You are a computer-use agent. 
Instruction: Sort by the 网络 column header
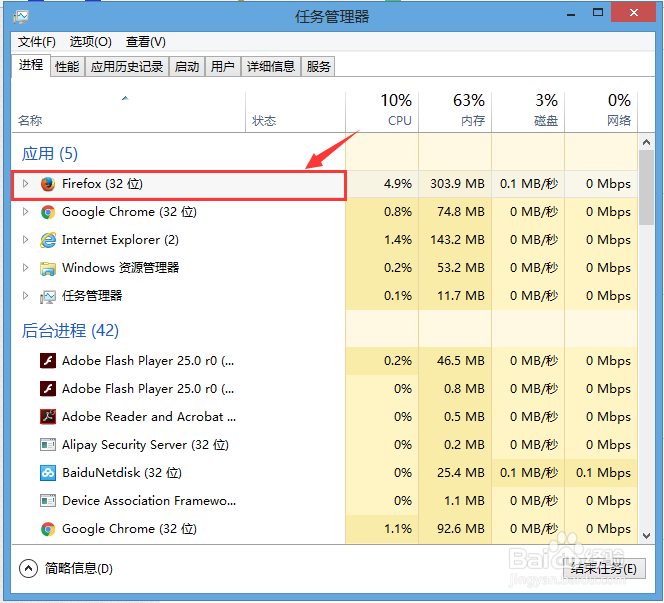[x=601, y=112]
